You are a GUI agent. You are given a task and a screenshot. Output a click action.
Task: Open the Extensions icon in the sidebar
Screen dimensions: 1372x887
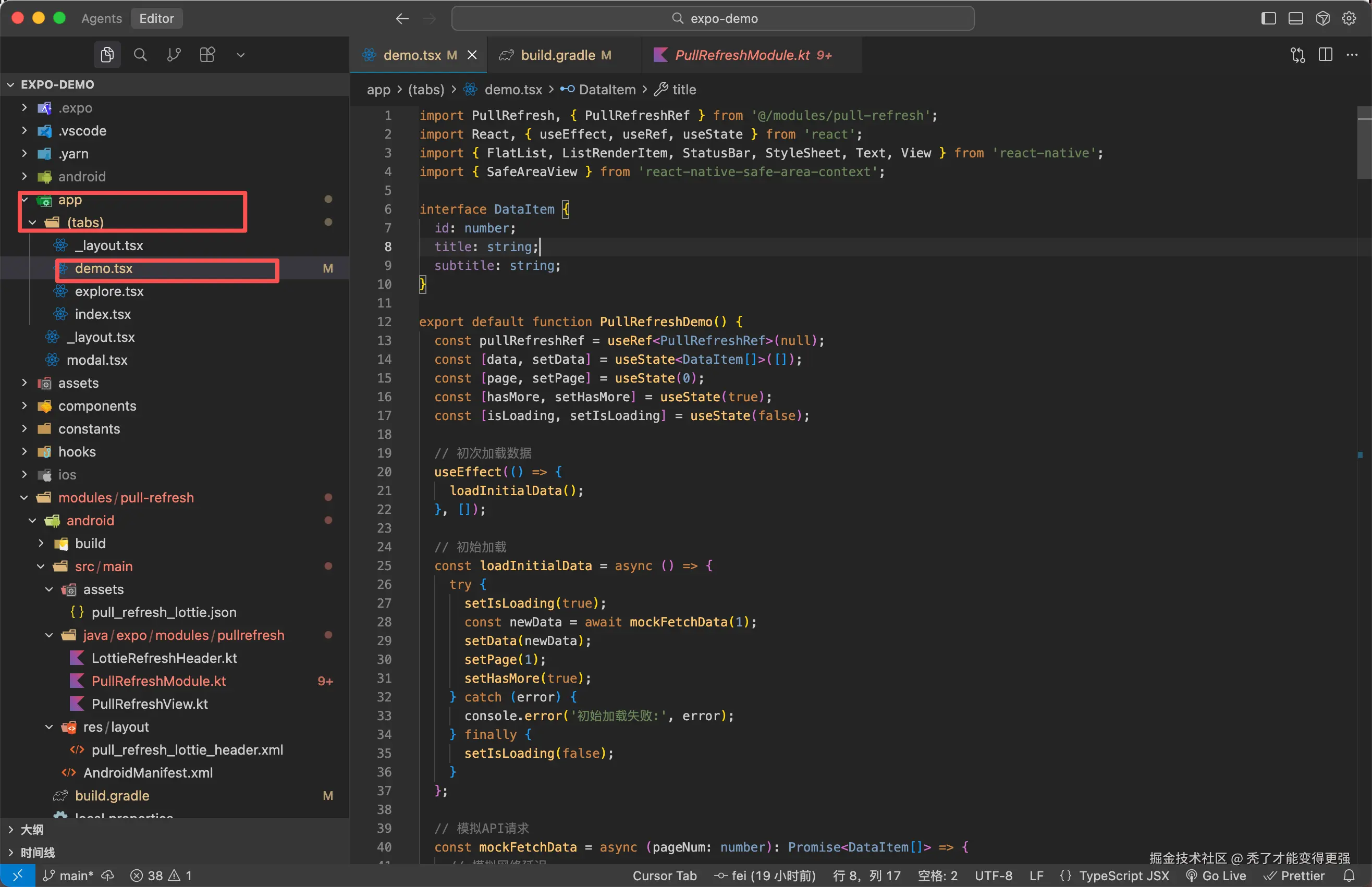pyautogui.click(x=207, y=55)
